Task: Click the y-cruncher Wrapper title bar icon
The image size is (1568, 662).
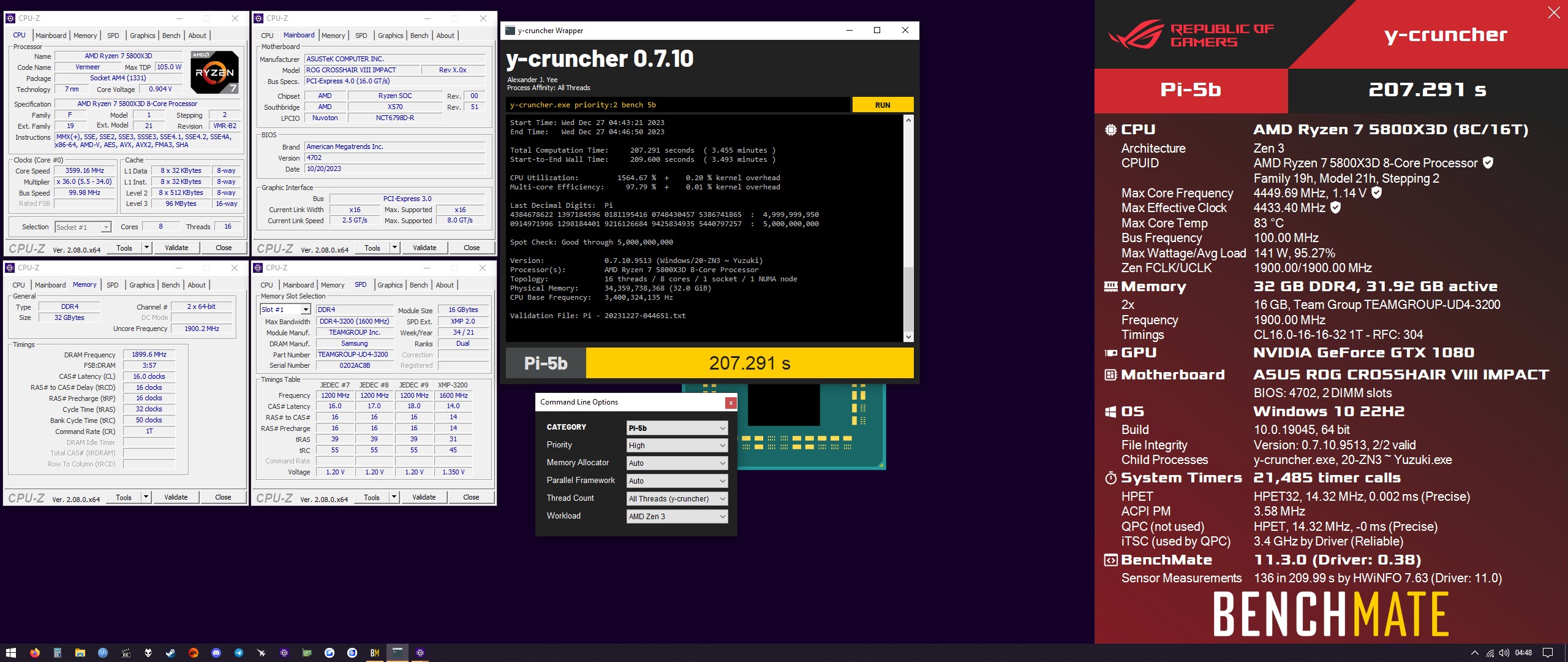Action: tap(510, 31)
